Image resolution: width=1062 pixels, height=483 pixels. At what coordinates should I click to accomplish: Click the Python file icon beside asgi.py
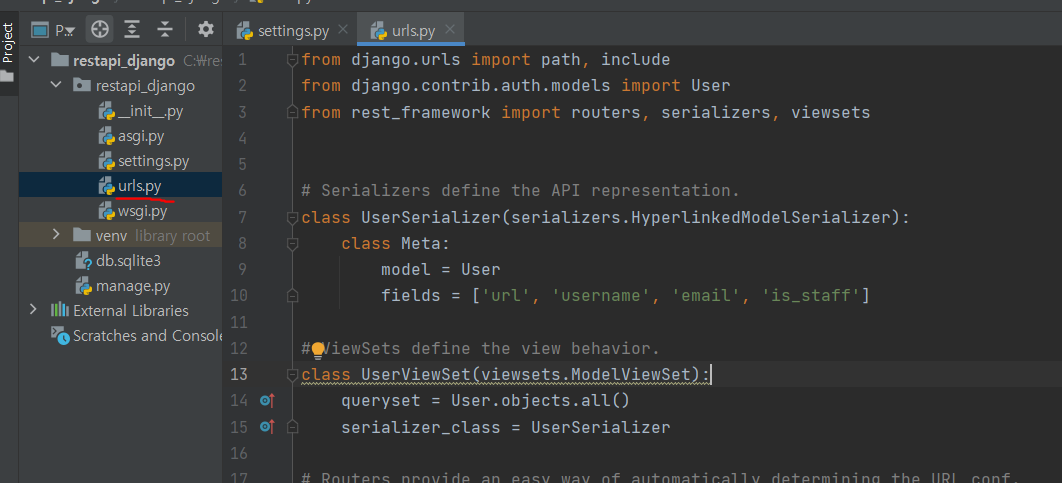(x=106, y=137)
